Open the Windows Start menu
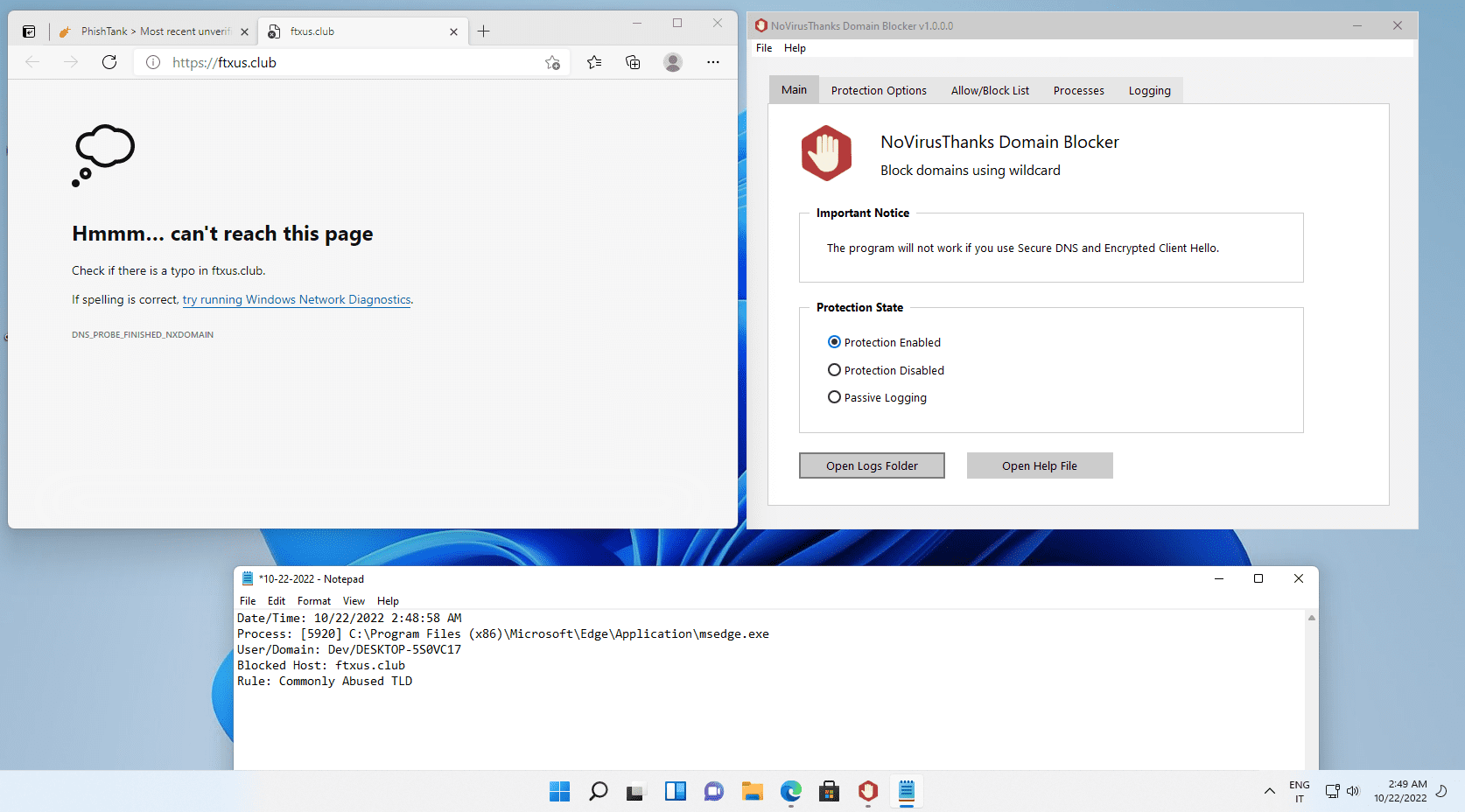 (x=560, y=792)
